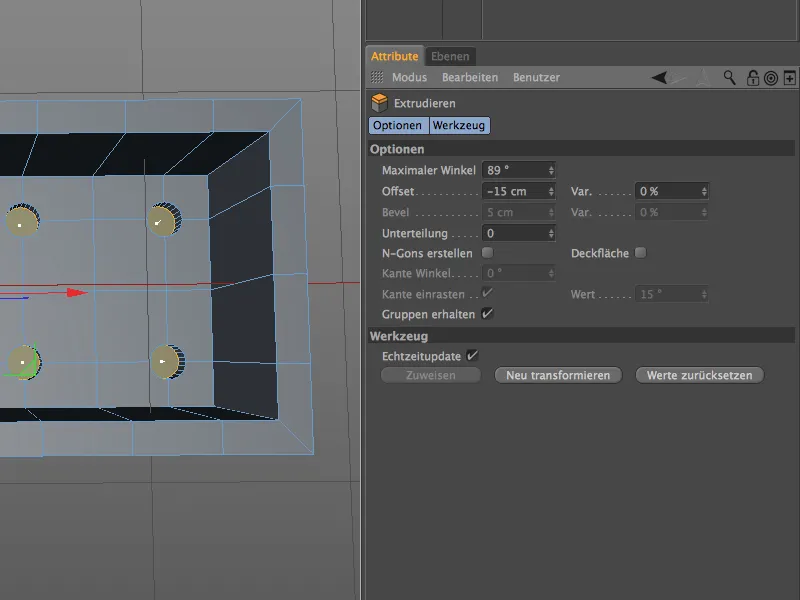Select the Werkzeug tab

pyautogui.click(x=459, y=126)
